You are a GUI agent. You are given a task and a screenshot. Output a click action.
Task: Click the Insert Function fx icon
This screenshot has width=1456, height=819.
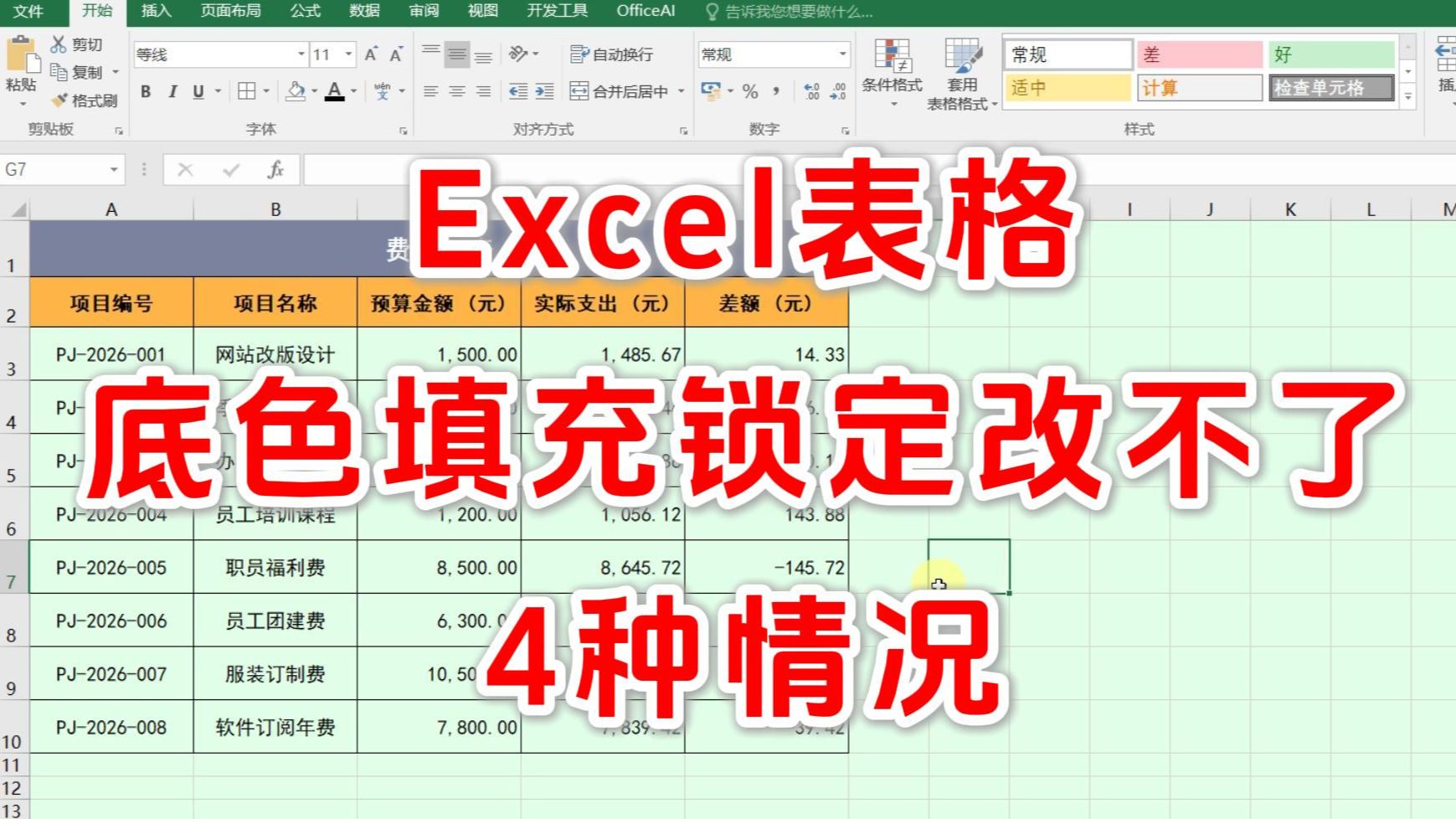[275, 170]
